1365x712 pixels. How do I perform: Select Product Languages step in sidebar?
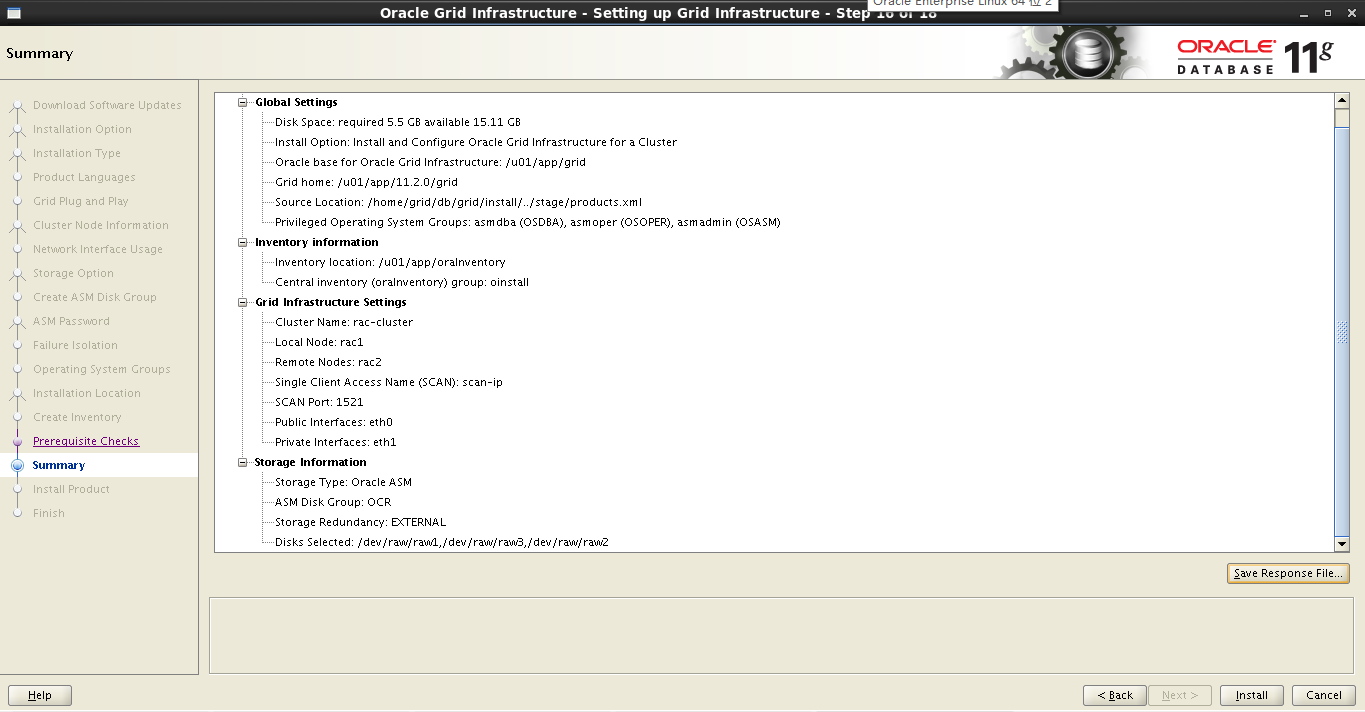click(x=84, y=177)
